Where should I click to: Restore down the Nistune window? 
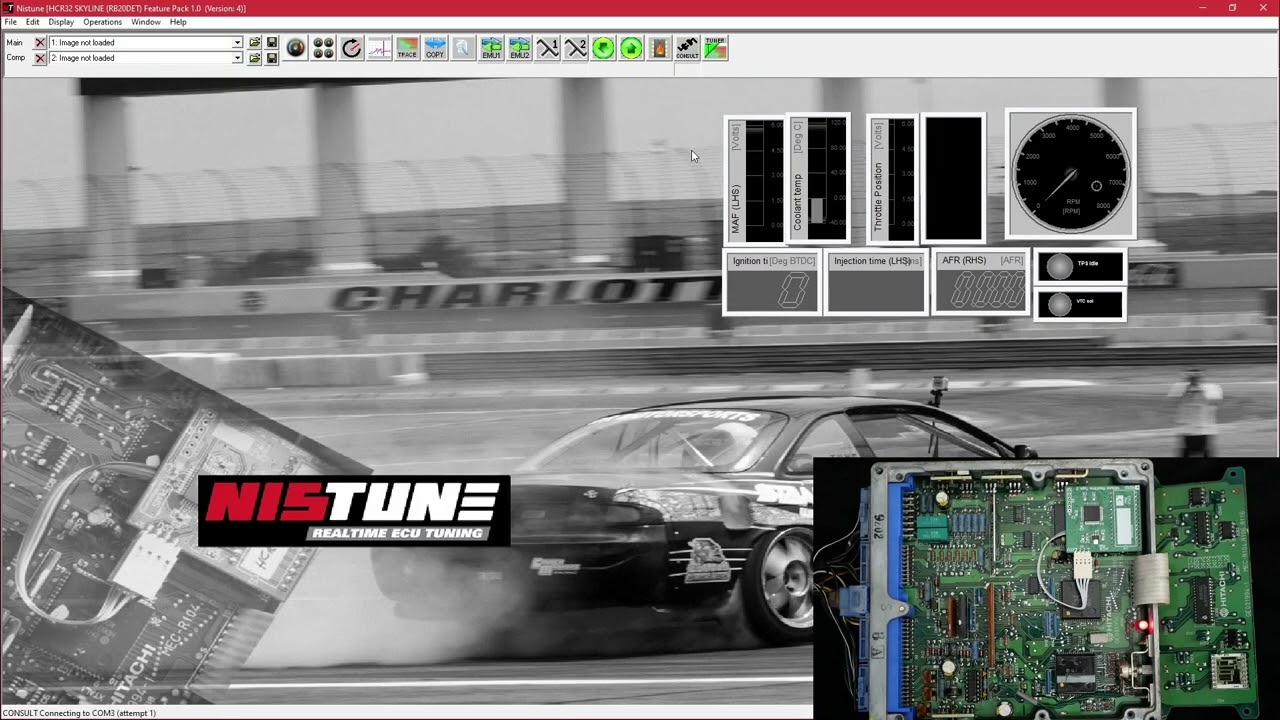click(1232, 8)
